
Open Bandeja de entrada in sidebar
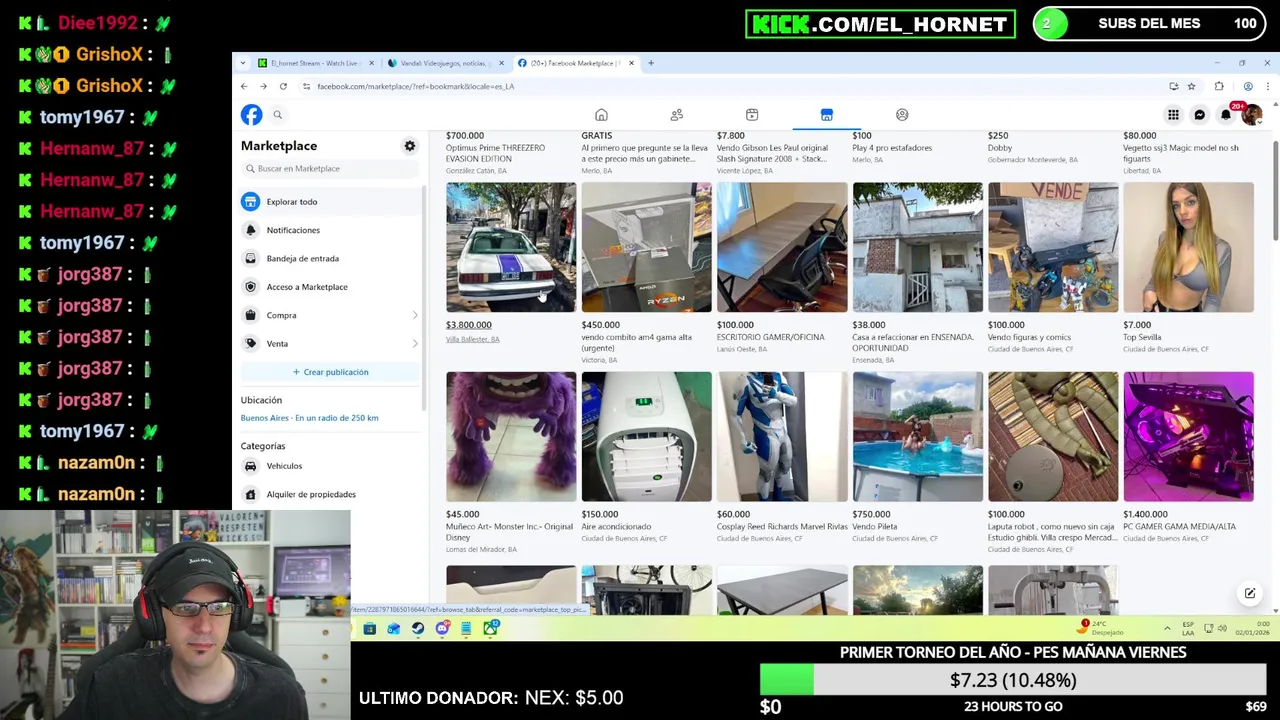[331, 258]
